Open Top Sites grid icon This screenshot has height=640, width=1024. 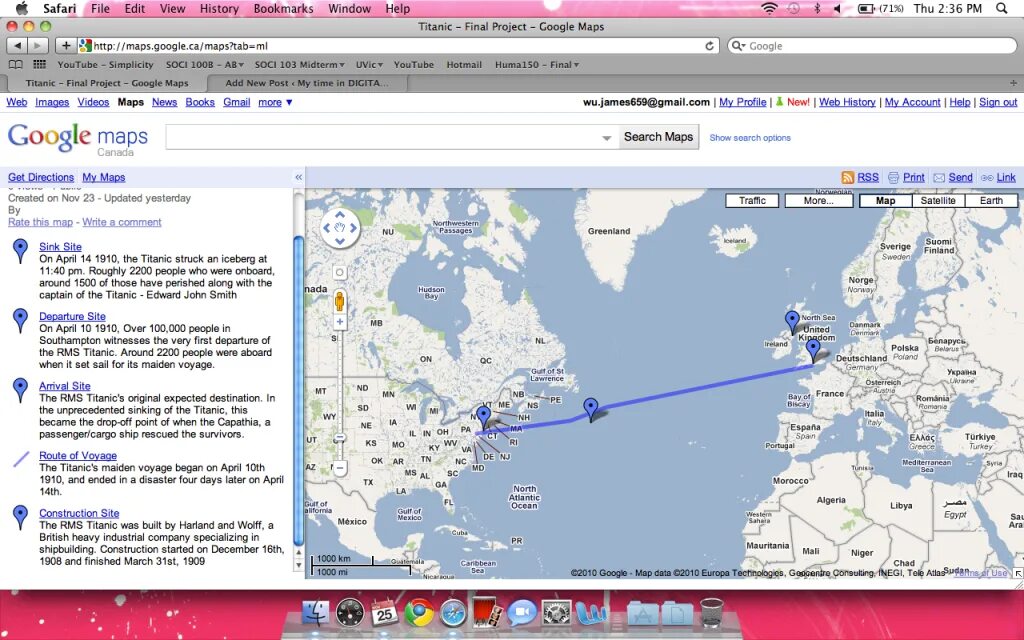[40, 65]
